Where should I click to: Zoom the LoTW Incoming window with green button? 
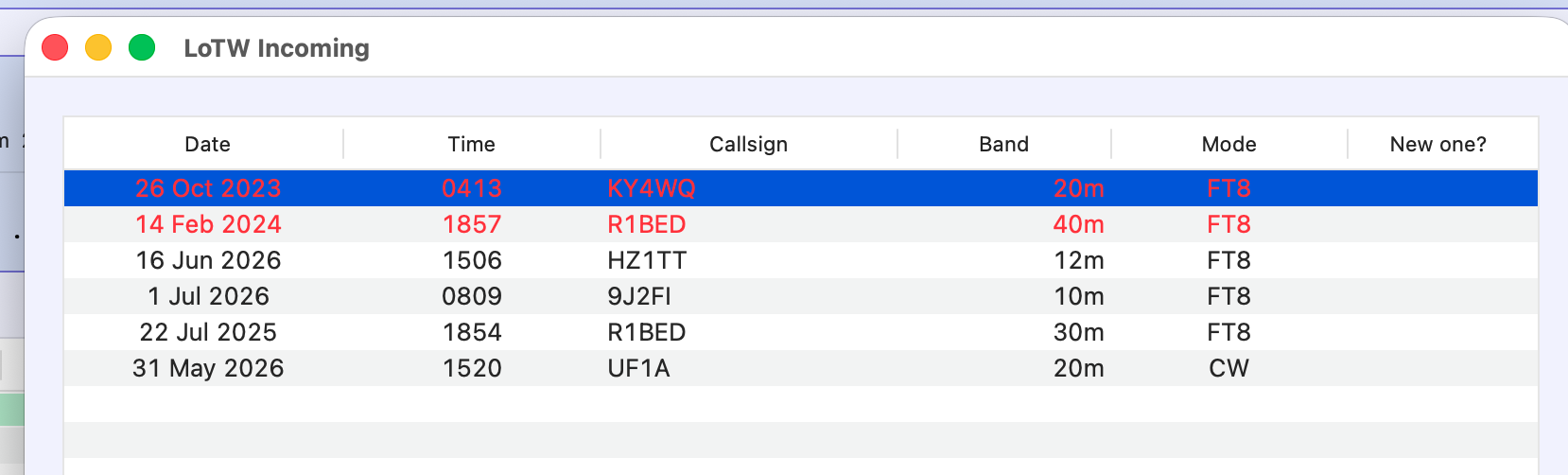(142, 47)
